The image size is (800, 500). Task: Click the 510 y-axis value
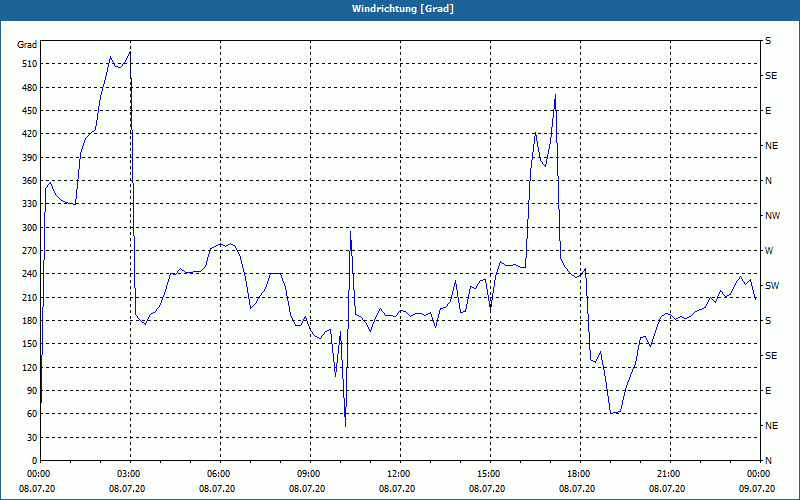[30, 64]
